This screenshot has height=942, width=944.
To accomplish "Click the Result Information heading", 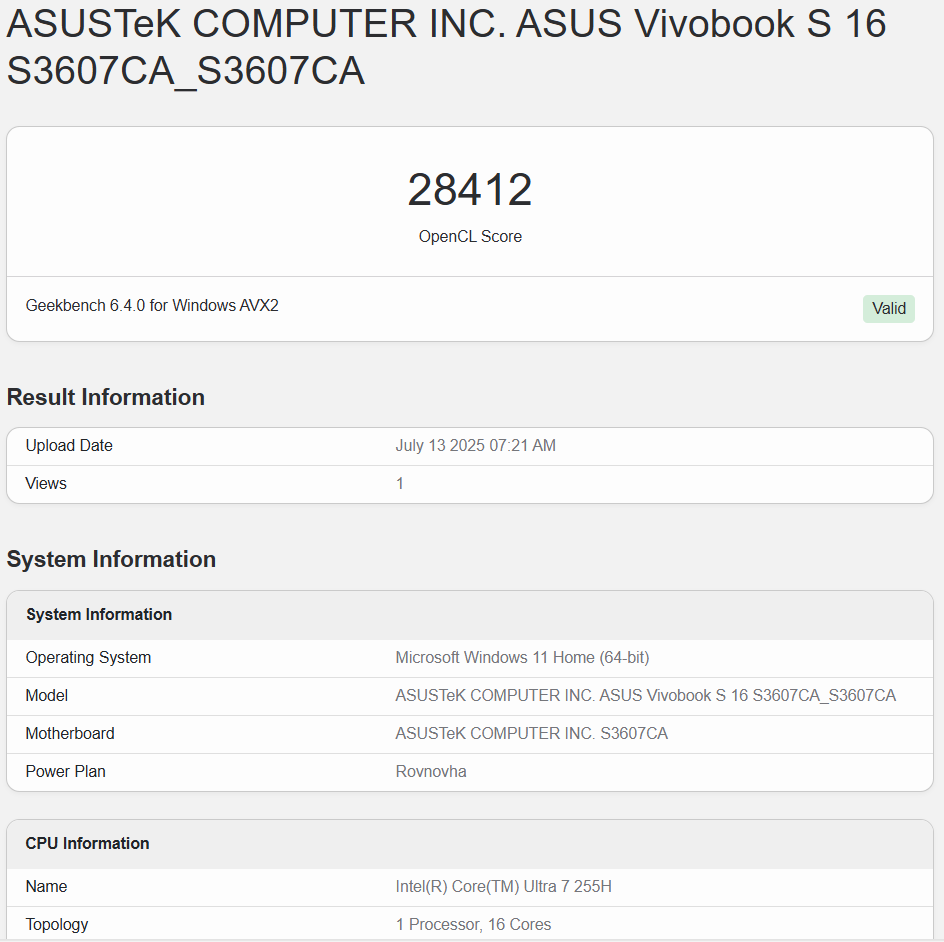I will (x=106, y=397).
